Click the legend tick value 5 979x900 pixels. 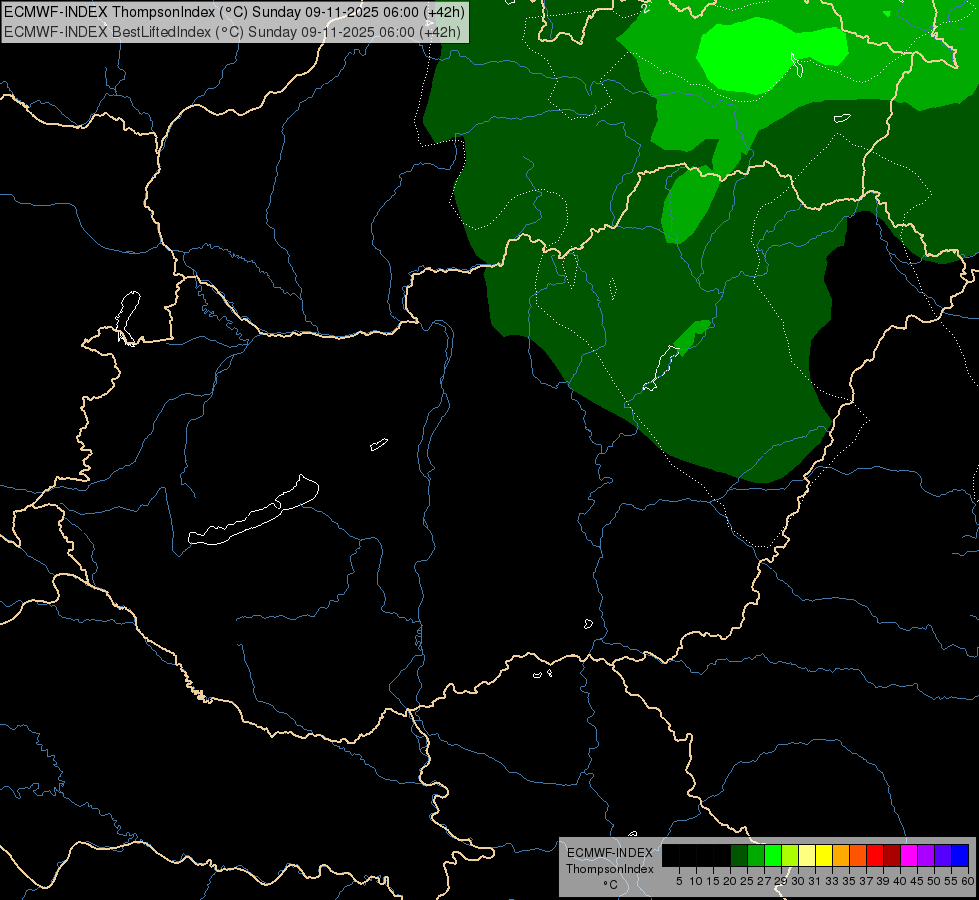point(679,881)
